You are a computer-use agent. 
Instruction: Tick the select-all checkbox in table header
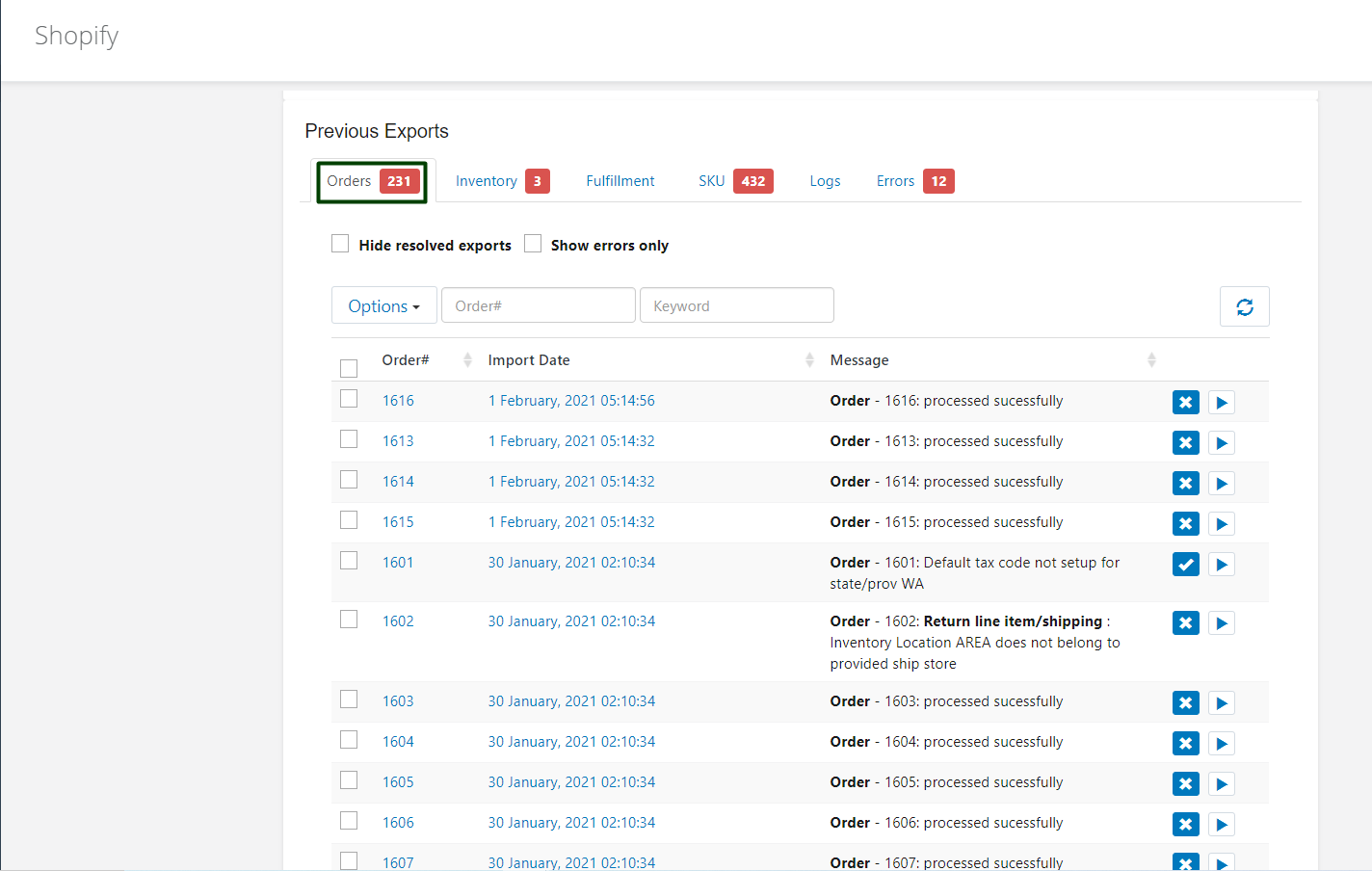click(x=349, y=368)
